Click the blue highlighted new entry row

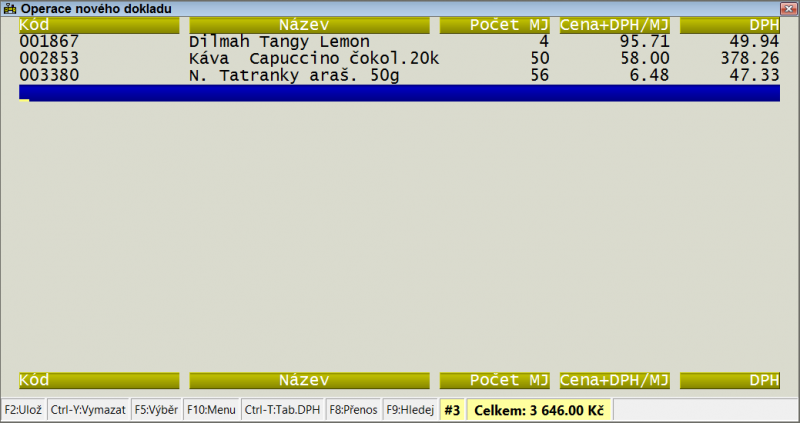[399, 93]
